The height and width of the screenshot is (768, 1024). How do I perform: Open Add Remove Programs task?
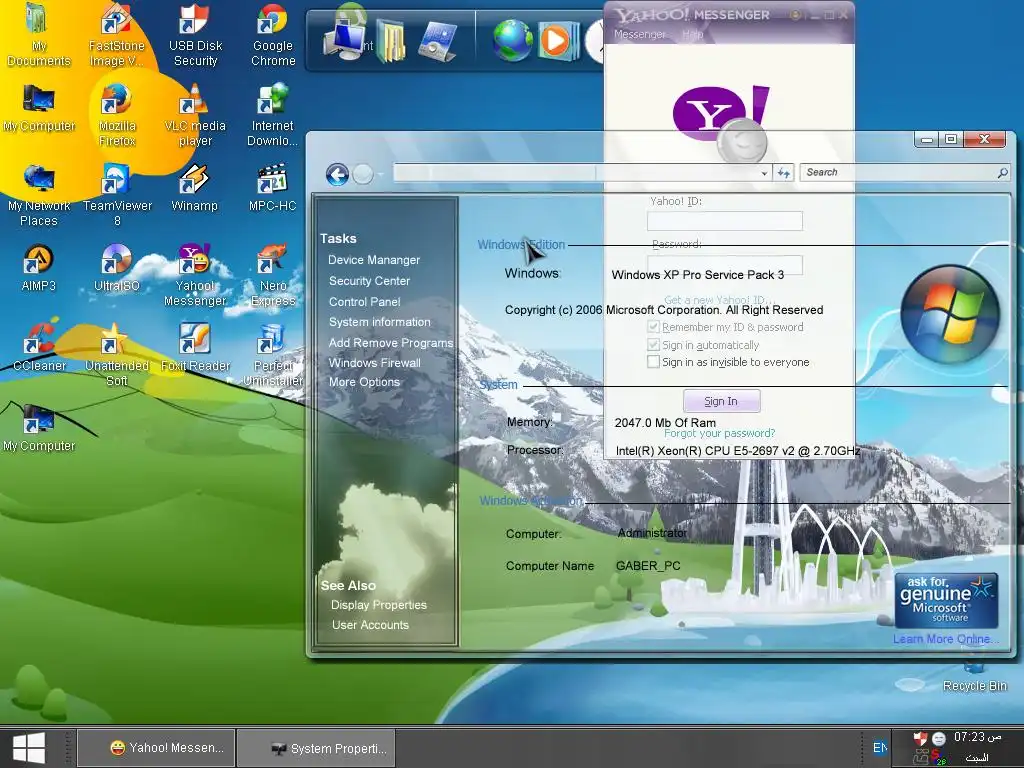[x=391, y=343]
